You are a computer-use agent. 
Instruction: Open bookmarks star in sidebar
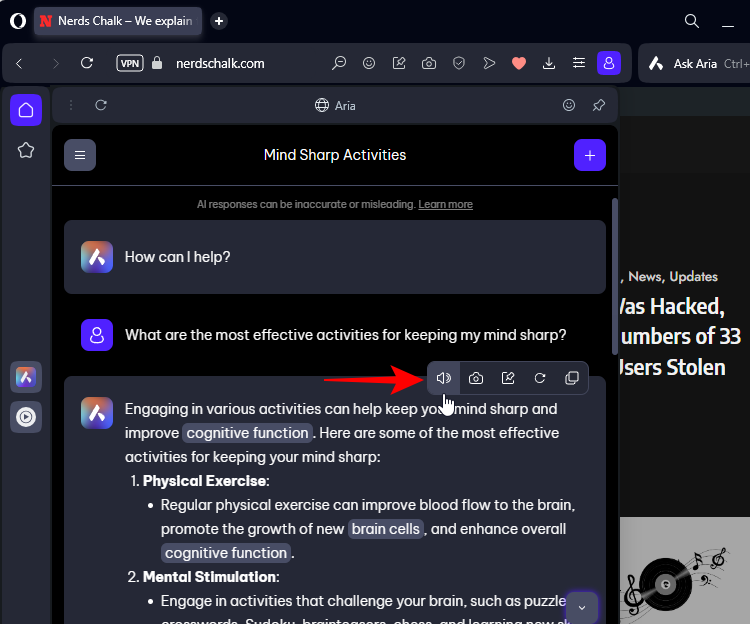[x=26, y=150]
